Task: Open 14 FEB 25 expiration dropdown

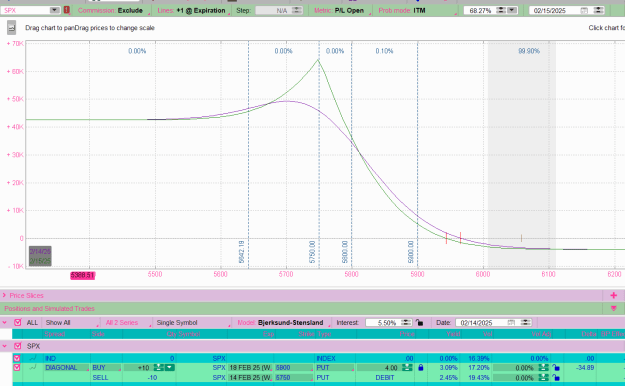Action: [x=250, y=378]
